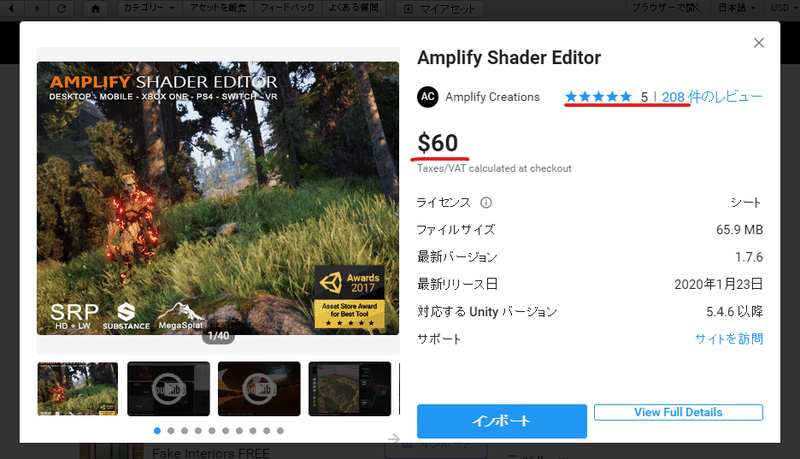
Task: Select the first forest screenshot thumbnail
Action: (x=78, y=389)
